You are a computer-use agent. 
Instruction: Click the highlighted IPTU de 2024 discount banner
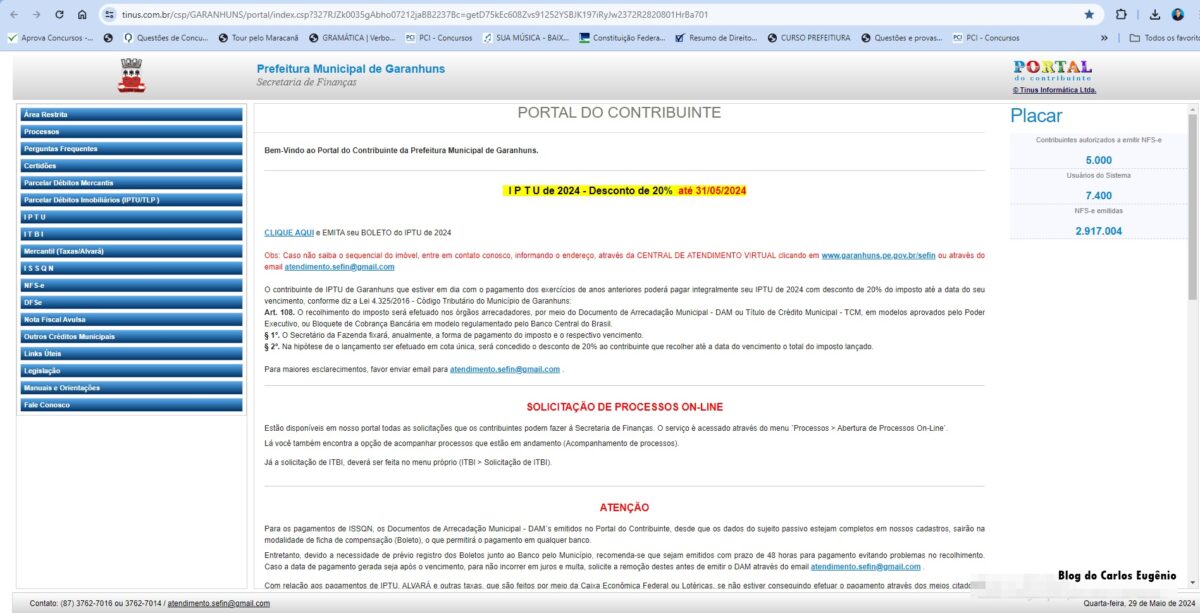[x=625, y=190]
